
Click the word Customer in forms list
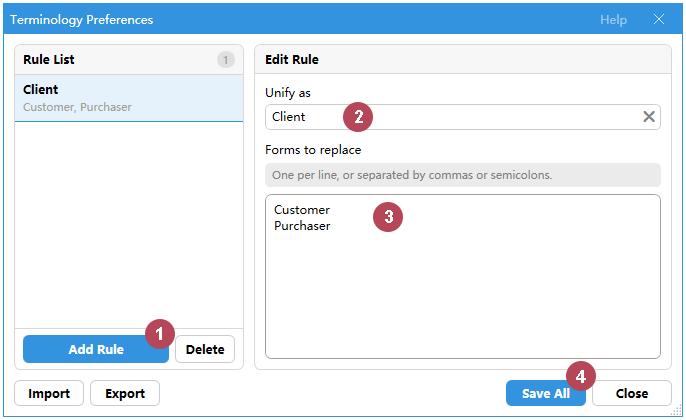[302, 210]
